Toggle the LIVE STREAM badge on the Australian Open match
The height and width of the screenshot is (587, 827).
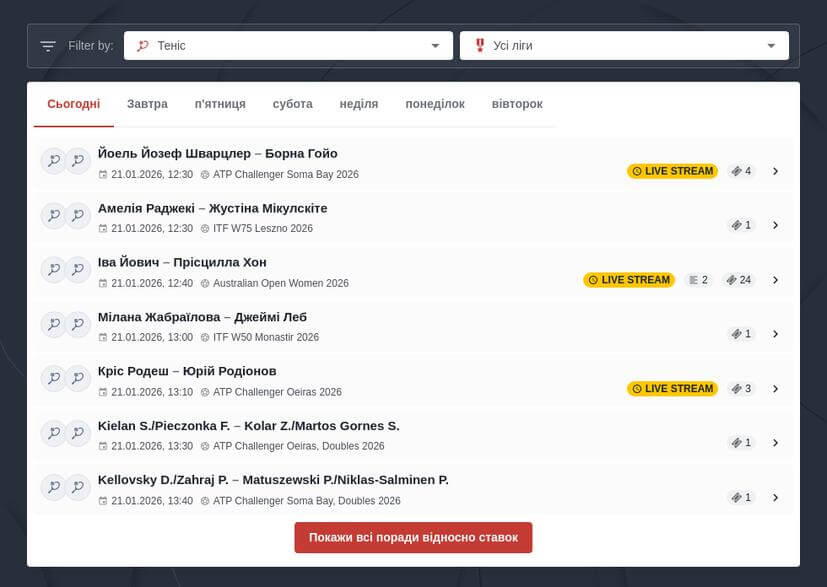(x=629, y=280)
